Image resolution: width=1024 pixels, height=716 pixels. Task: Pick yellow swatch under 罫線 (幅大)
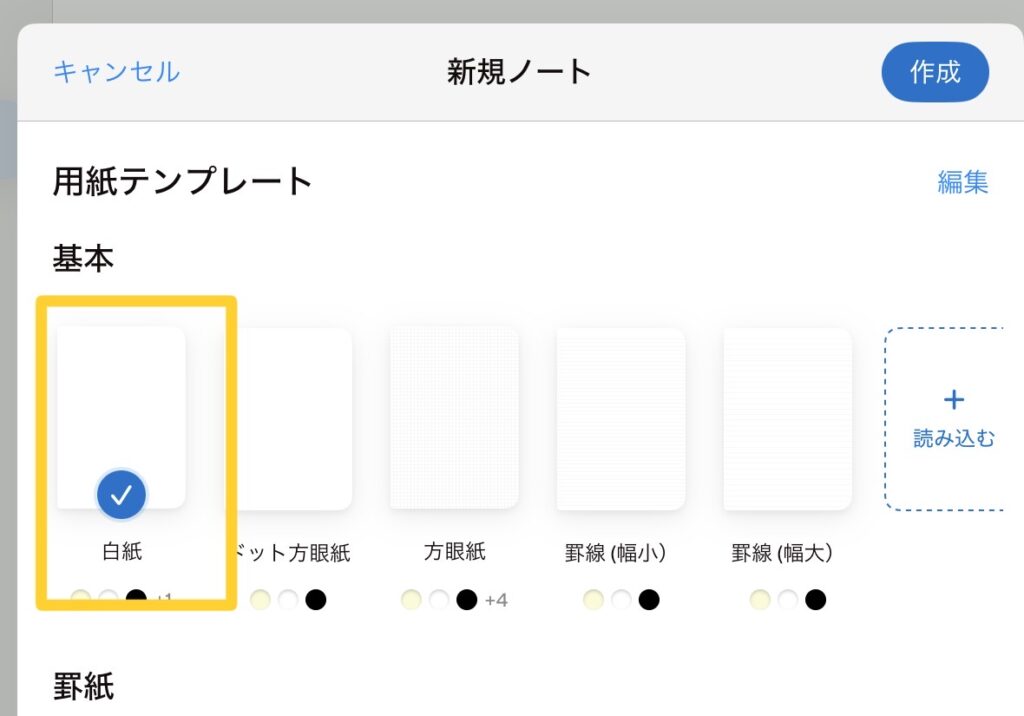click(760, 600)
